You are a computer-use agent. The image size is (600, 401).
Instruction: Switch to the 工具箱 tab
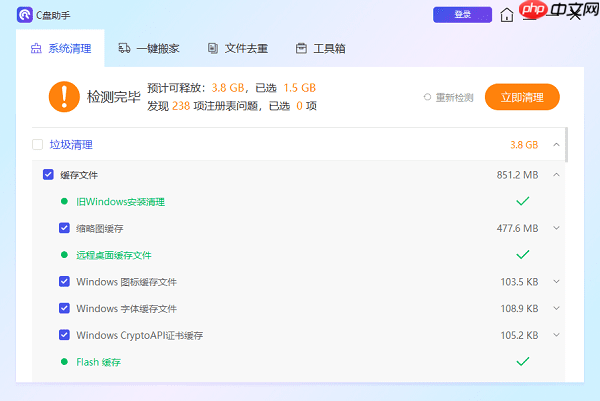pyautogui.click(x=321, y=49)
